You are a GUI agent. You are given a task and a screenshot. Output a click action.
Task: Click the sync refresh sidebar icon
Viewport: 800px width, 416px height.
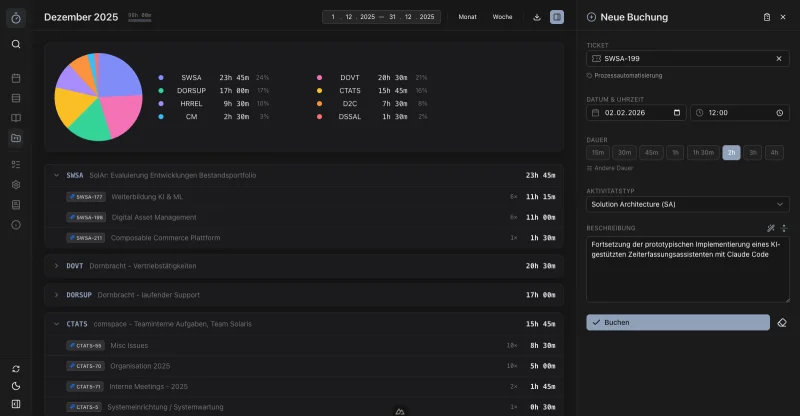[x=16, y=369]
